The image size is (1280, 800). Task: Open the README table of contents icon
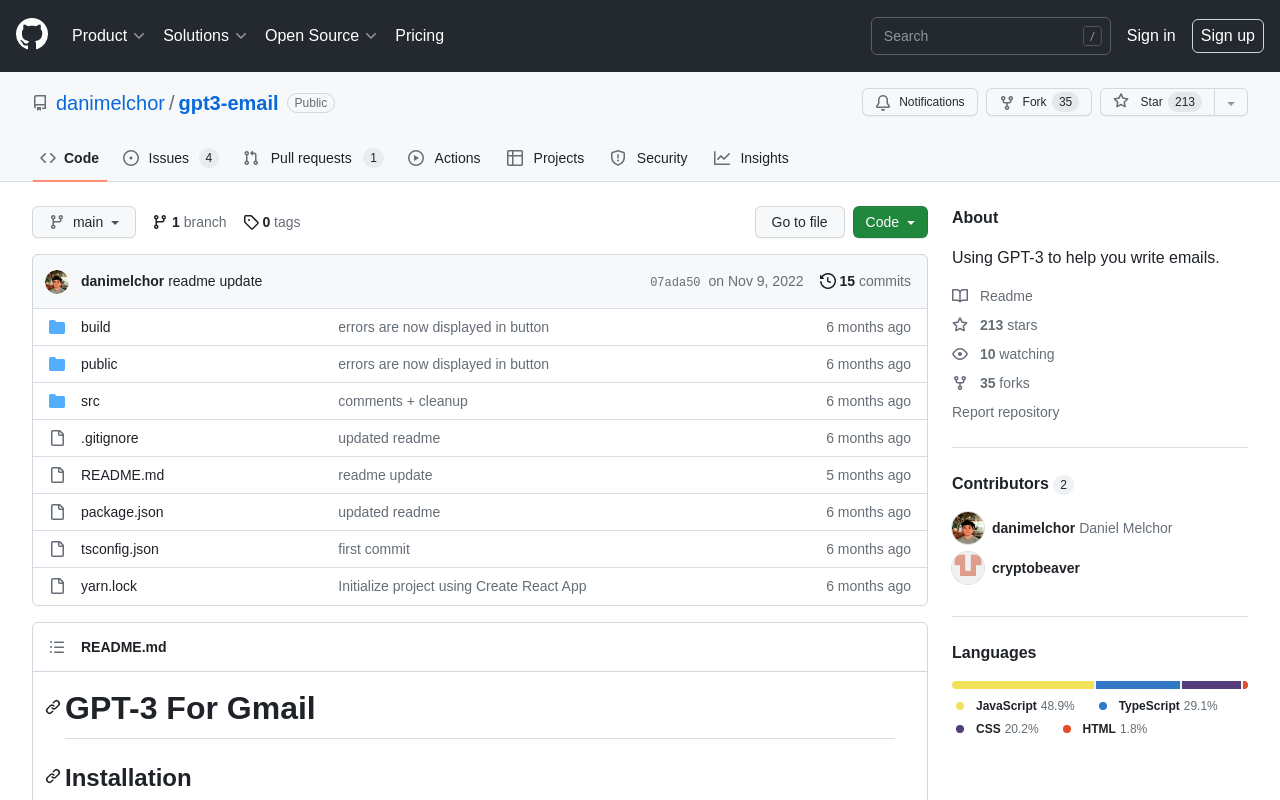[57, 647]
